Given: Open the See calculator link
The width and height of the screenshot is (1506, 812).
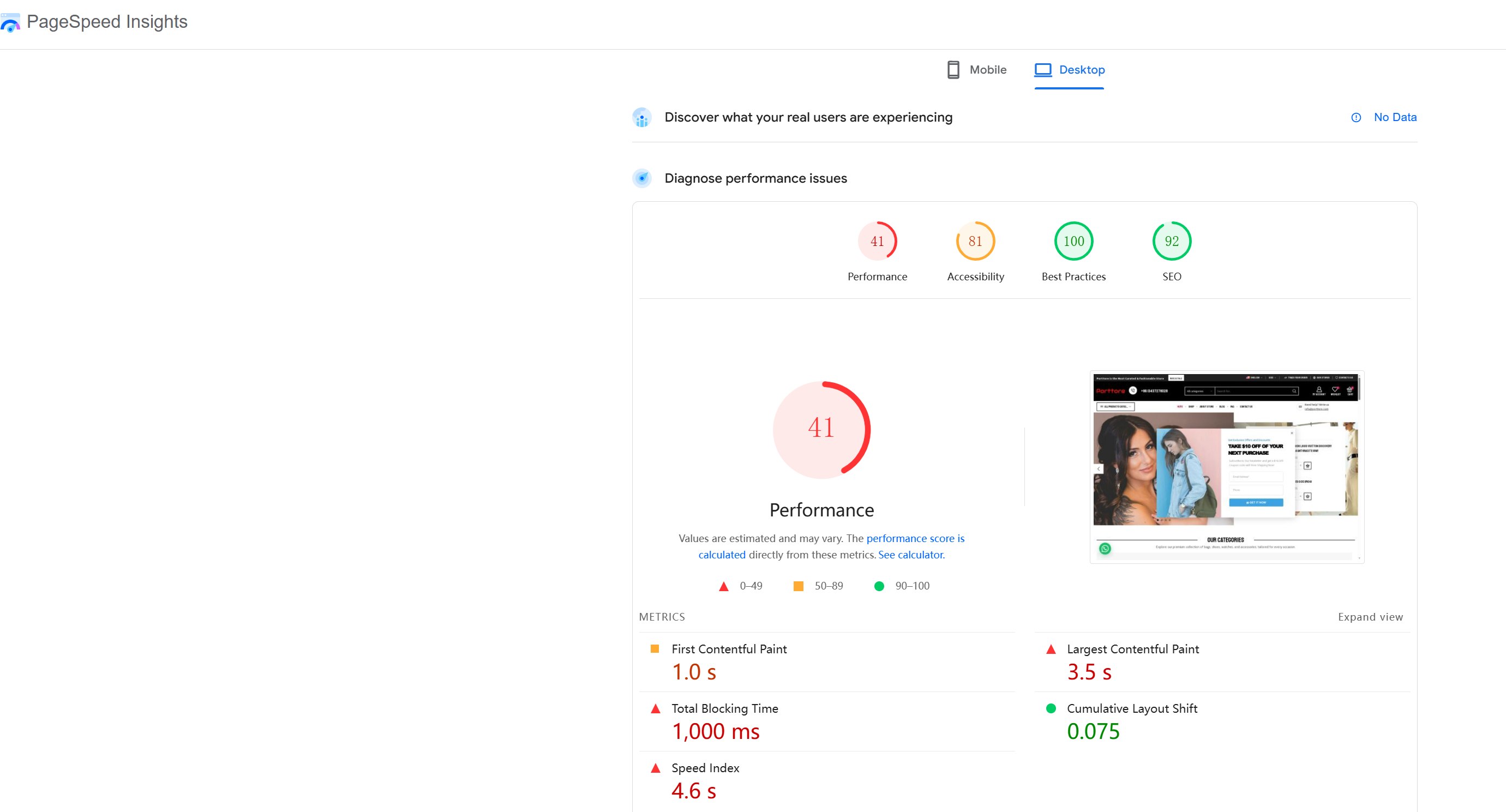Looking at the screenshot, I should [x=911, y=555].
